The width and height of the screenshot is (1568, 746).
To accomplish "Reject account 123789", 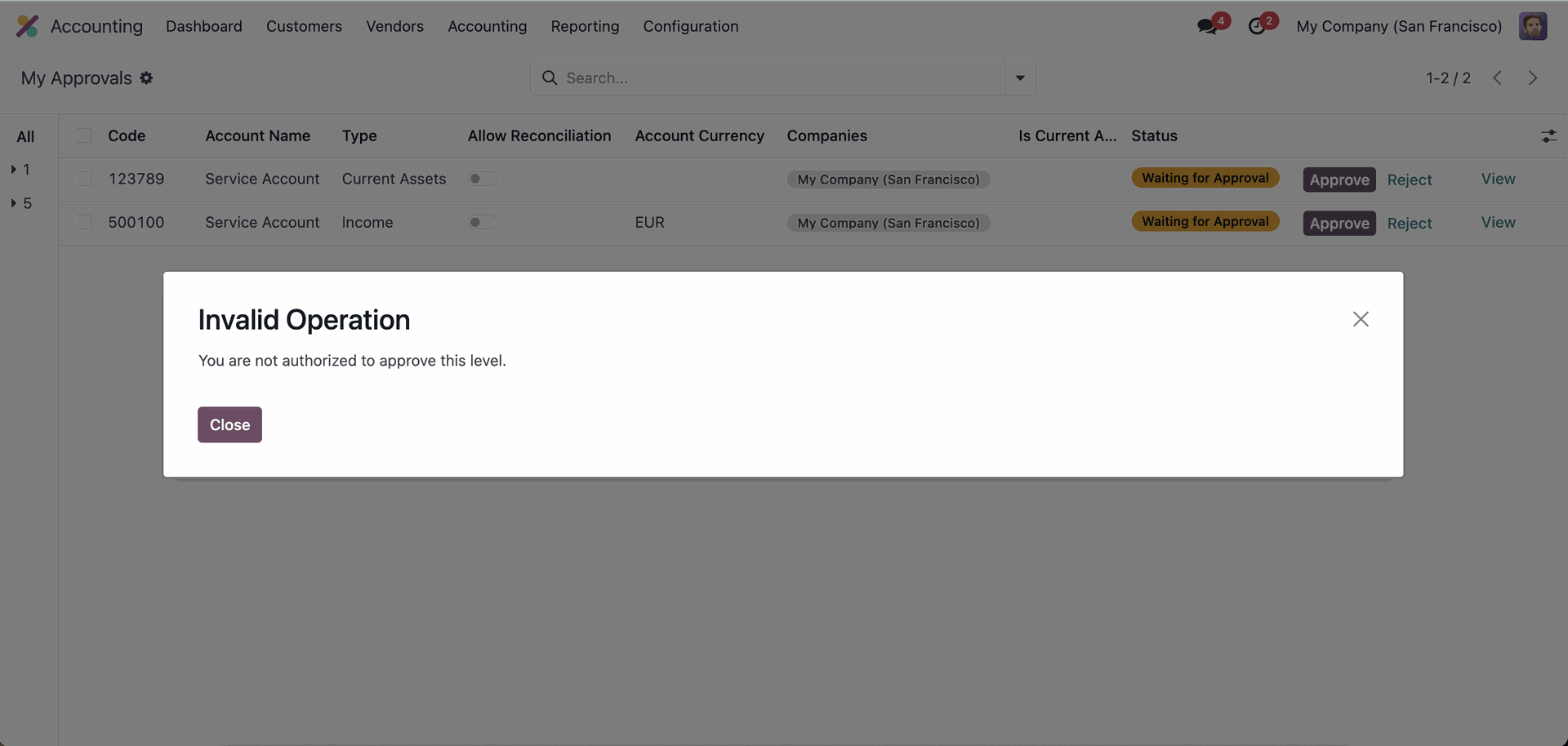I will pyautogui.click(x=1410, y=180).
